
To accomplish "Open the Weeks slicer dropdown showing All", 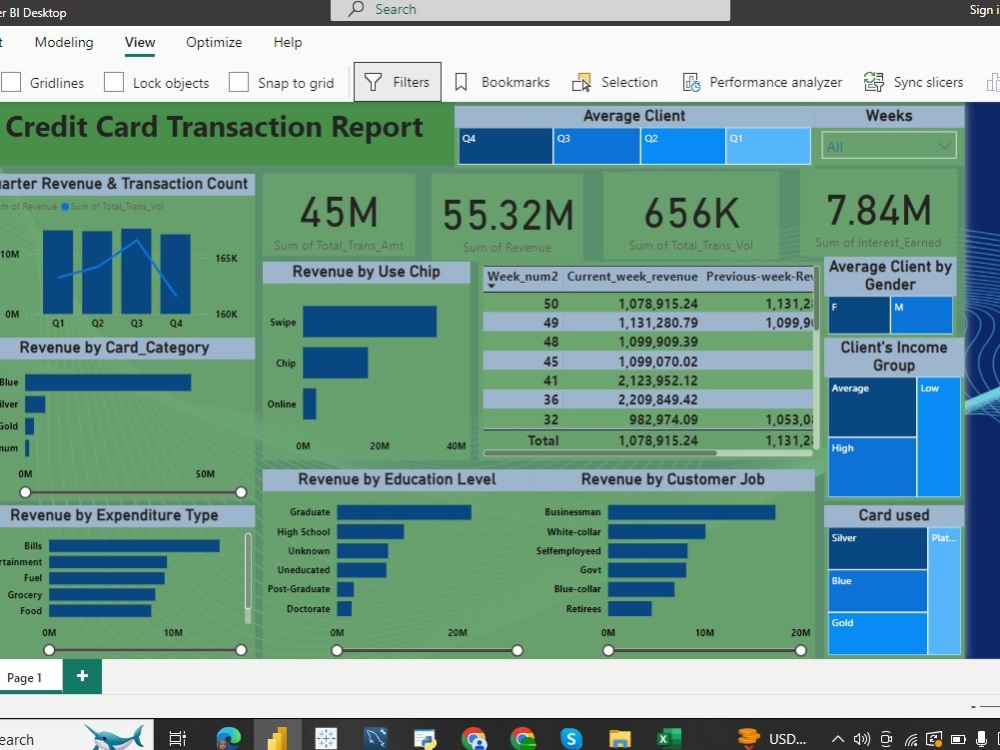I will coord(943,145).
